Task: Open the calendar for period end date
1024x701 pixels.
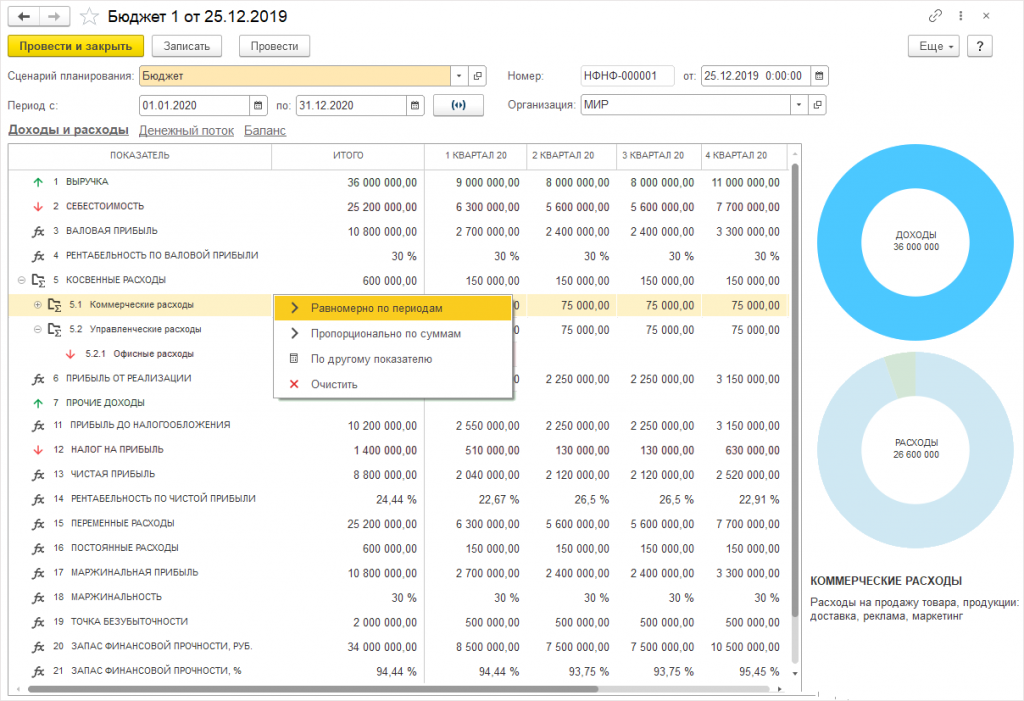Action: (415, 106)
